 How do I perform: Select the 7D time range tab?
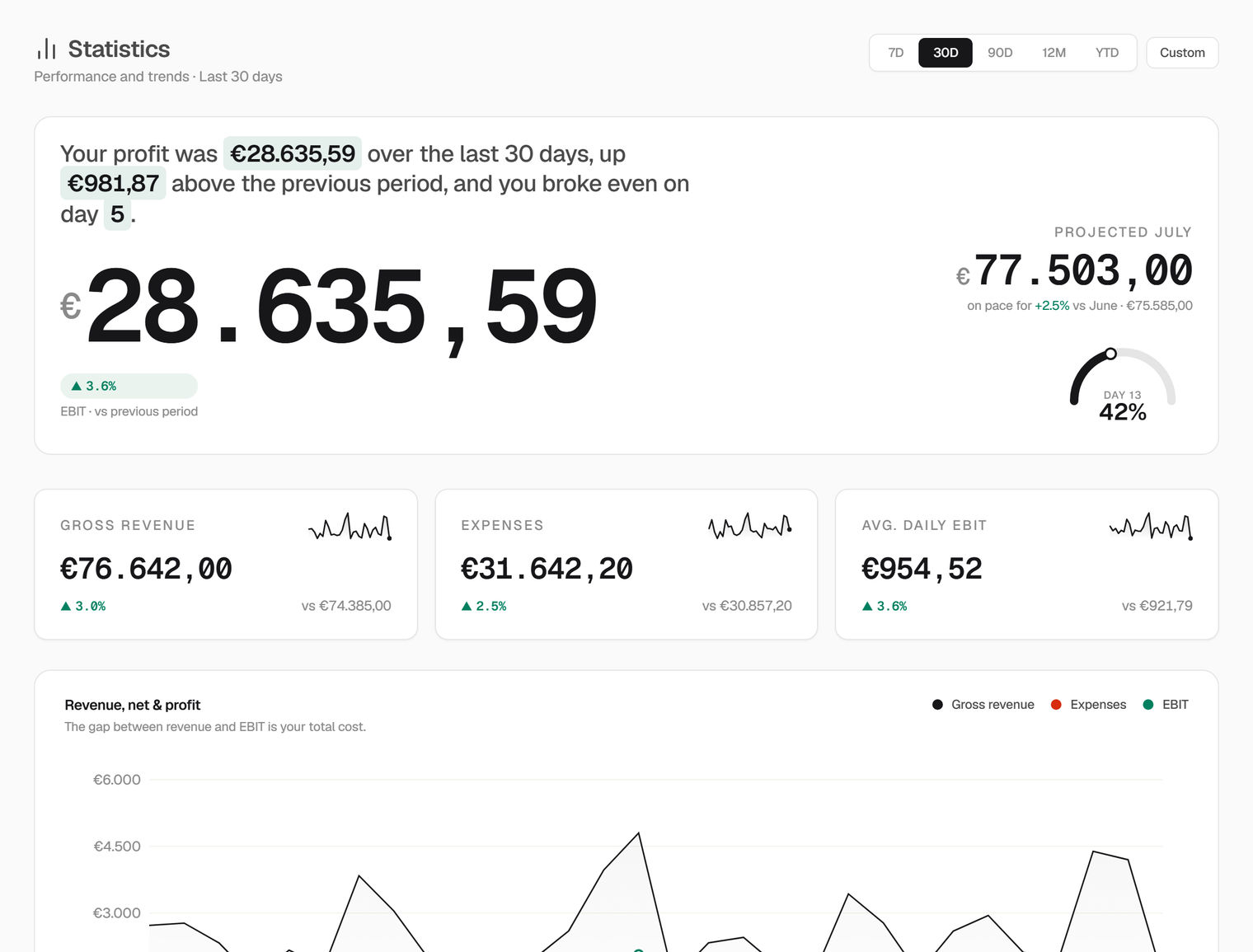[895, 53]
